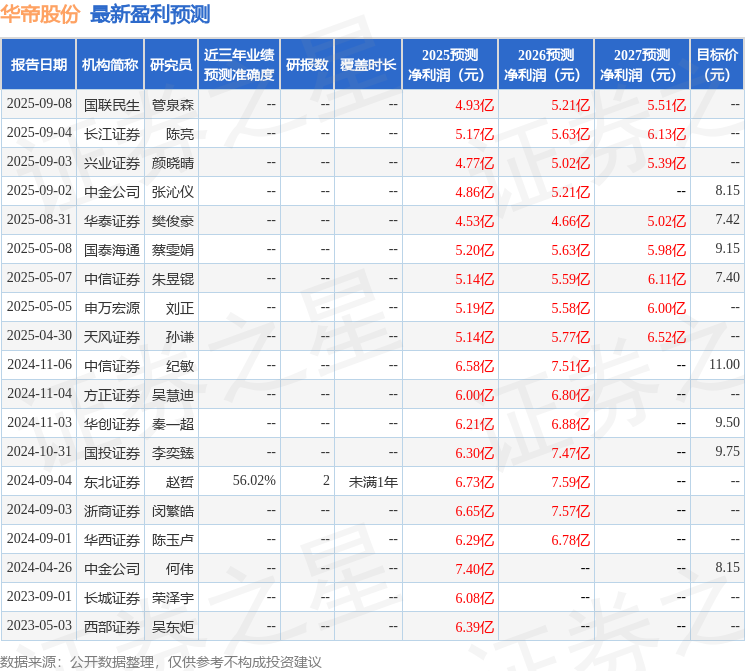Click the 2027预测净利润 column header
This screenshot has height=671, width=745.
[x=642, y=65]
